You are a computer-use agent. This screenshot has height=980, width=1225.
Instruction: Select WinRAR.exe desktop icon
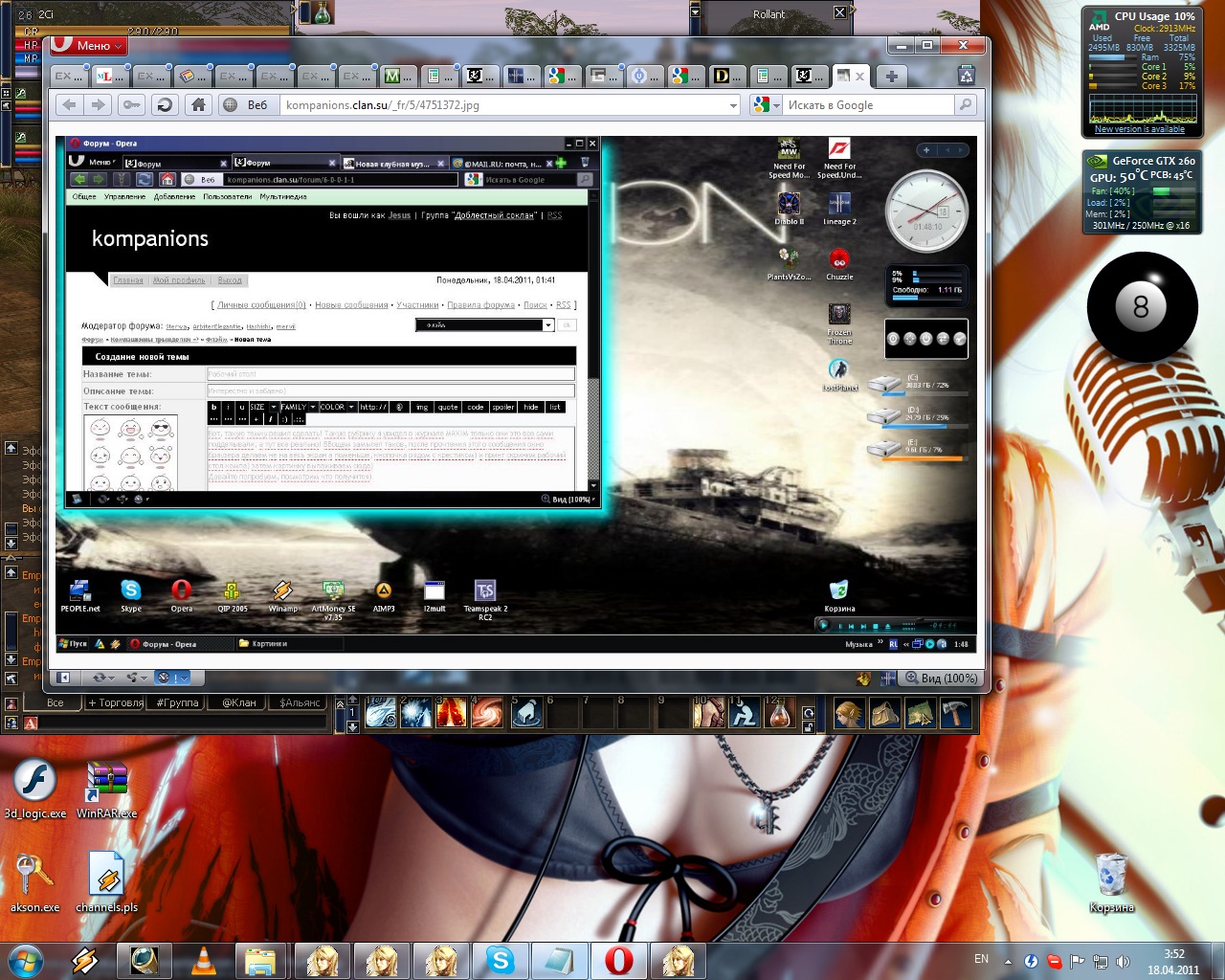click(x=106, y=789)
